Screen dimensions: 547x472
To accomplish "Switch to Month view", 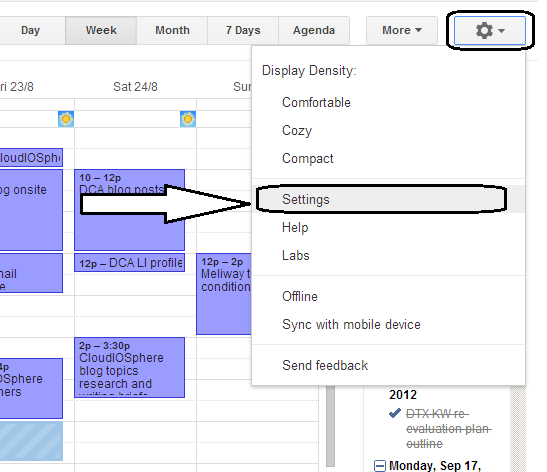I will (172, 30).
